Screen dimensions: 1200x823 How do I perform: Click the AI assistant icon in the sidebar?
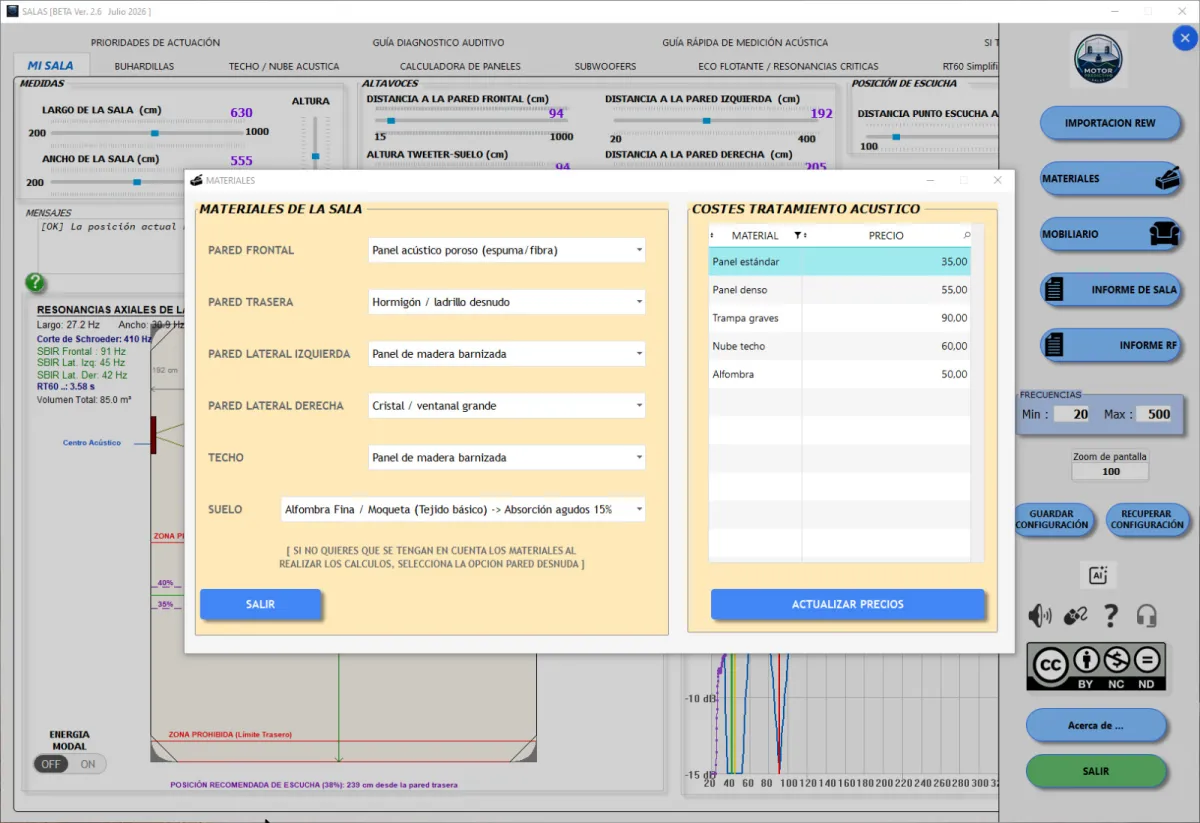pos(1097,575)
